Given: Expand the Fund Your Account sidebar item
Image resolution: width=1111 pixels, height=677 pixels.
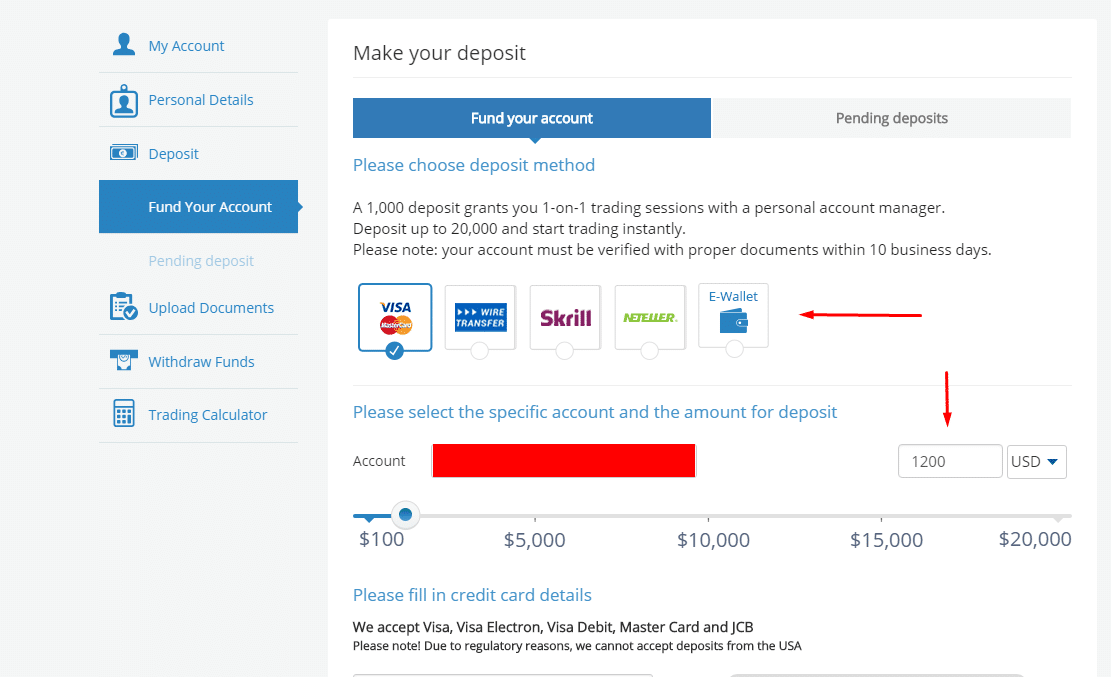Looking at the screenshot, I should click(x=210, y=207).
